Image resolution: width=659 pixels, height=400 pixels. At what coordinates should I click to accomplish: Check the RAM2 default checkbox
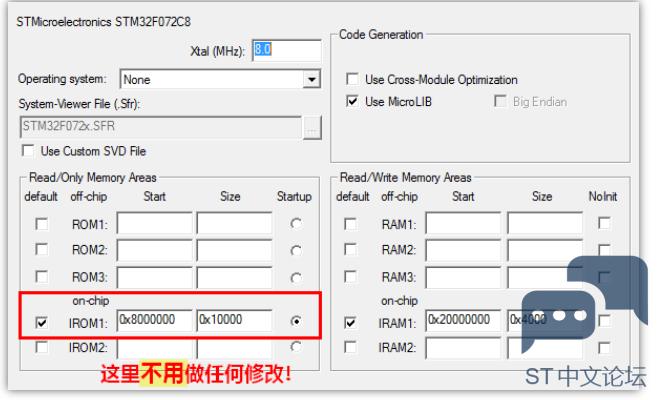pyautogui.click(x=350, y=249)
